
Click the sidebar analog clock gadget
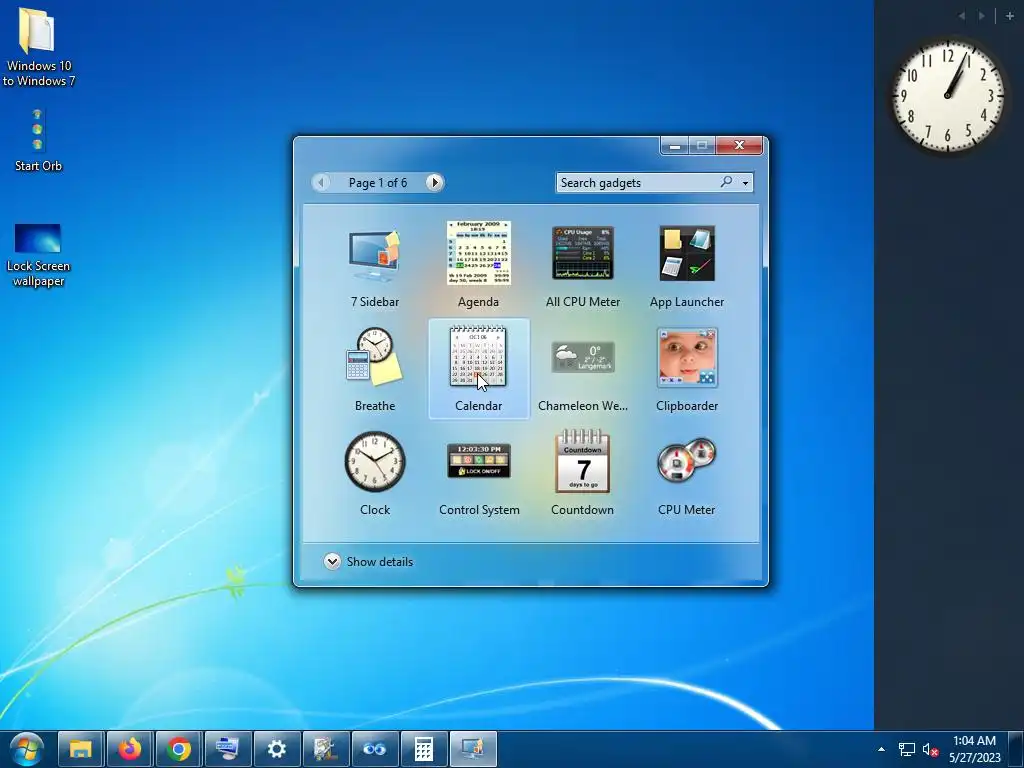tap(947, 96)
